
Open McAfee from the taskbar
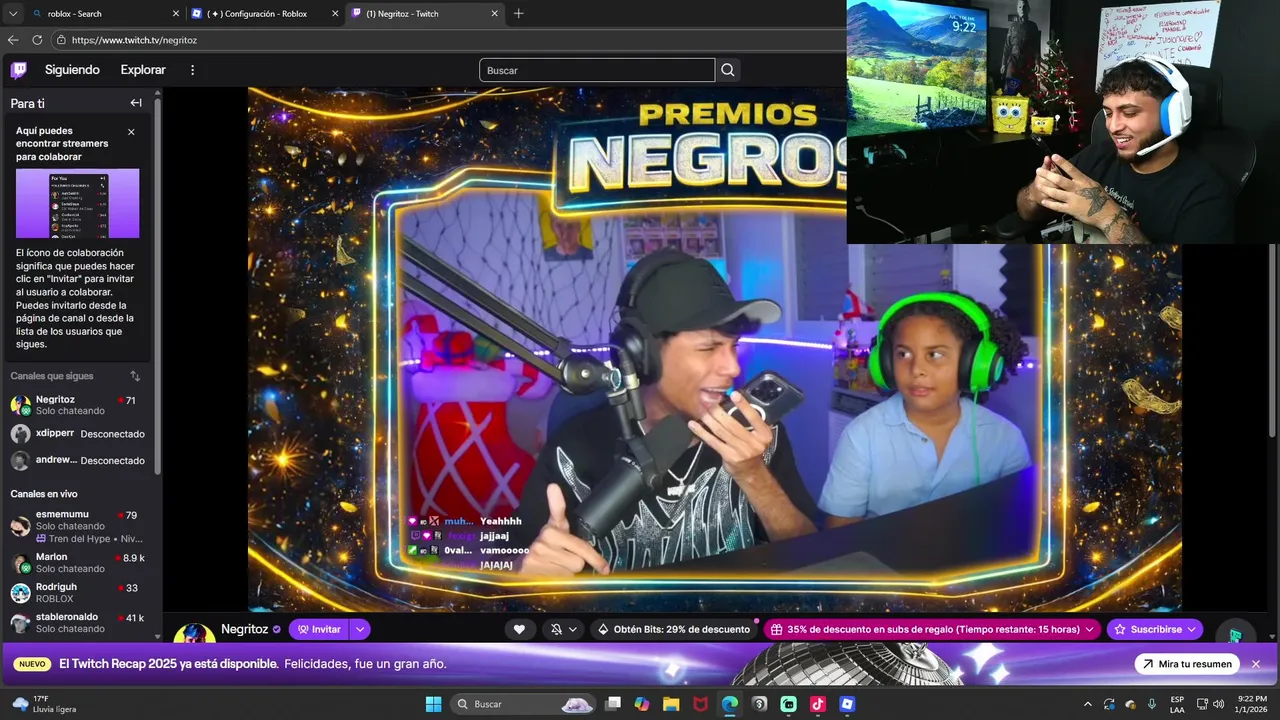click(700, 704)
